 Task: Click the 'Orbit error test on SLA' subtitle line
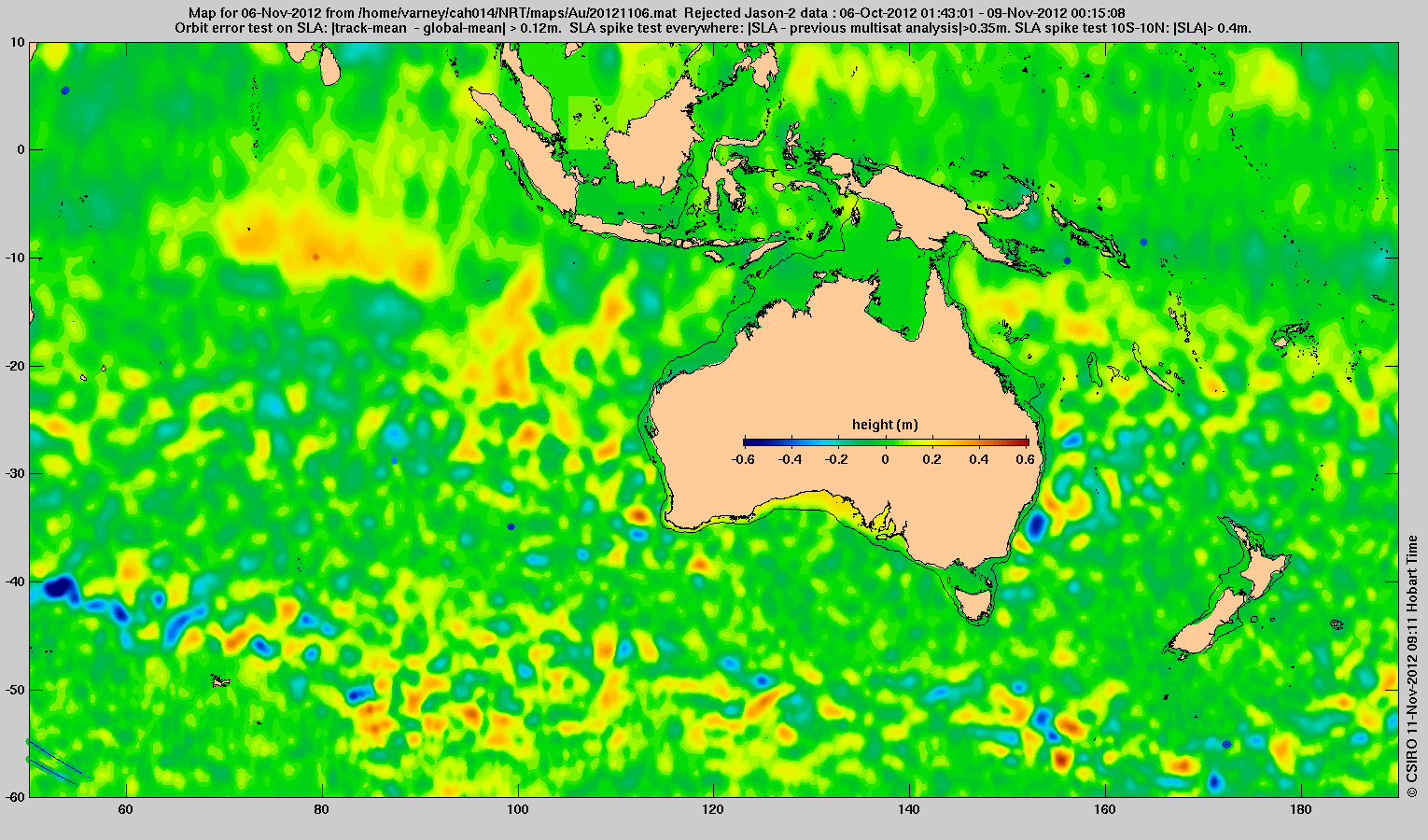tap(713, 28)
